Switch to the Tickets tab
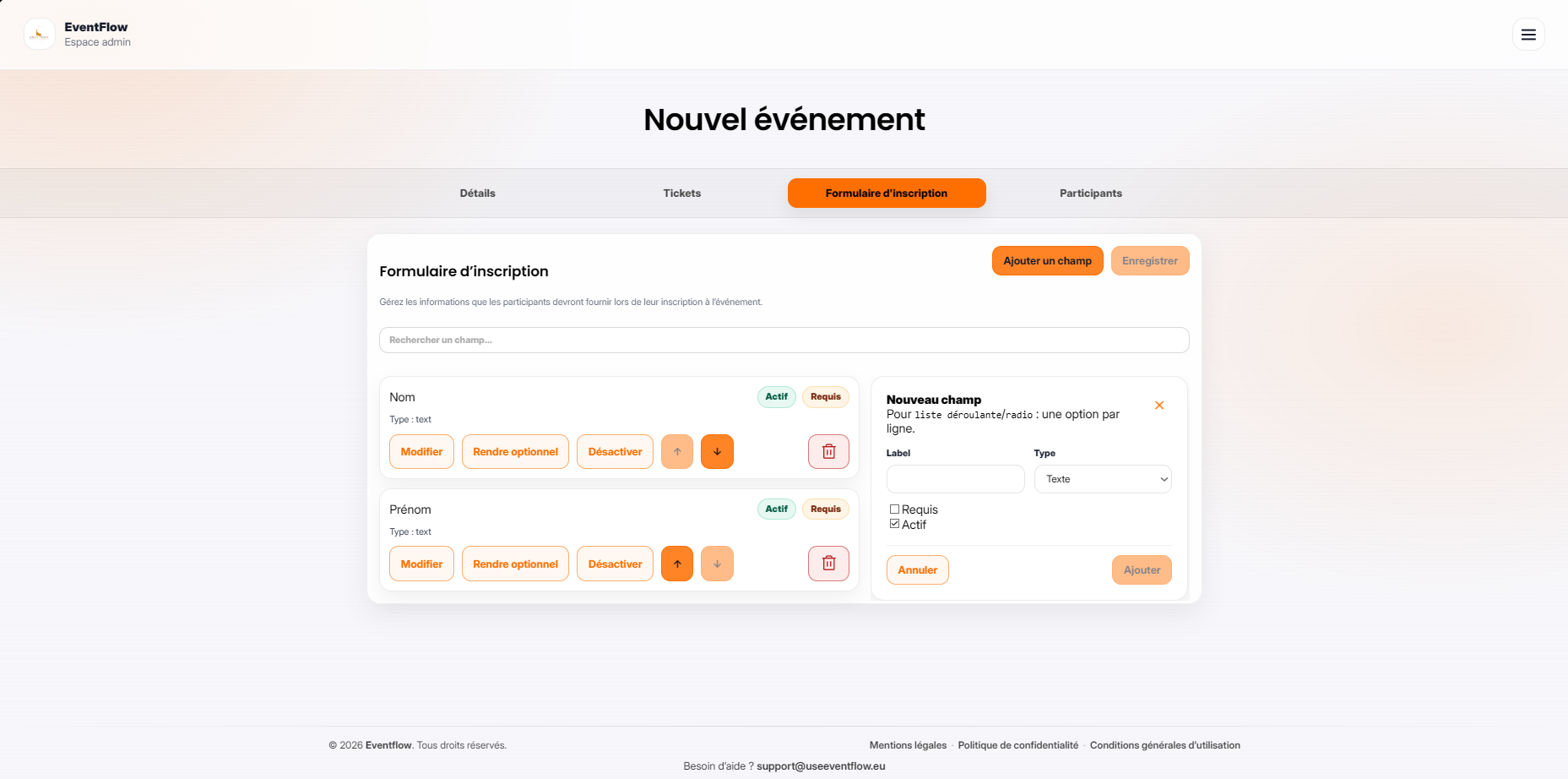This screenshot has height=779, width=1568. coord(681,193)
